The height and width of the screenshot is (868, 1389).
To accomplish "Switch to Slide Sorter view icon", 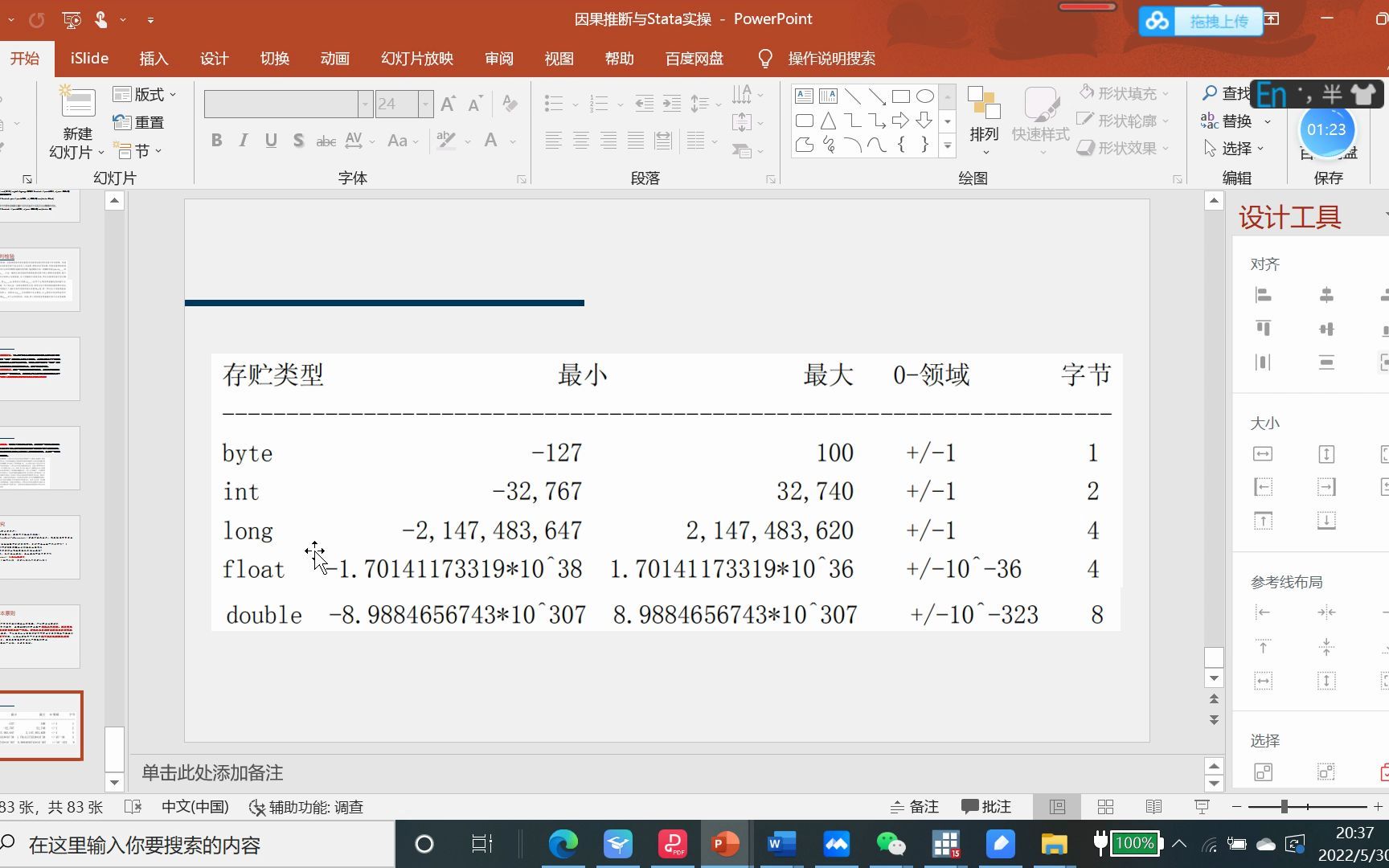I will pyautogui.click(x=1105, y=806).
